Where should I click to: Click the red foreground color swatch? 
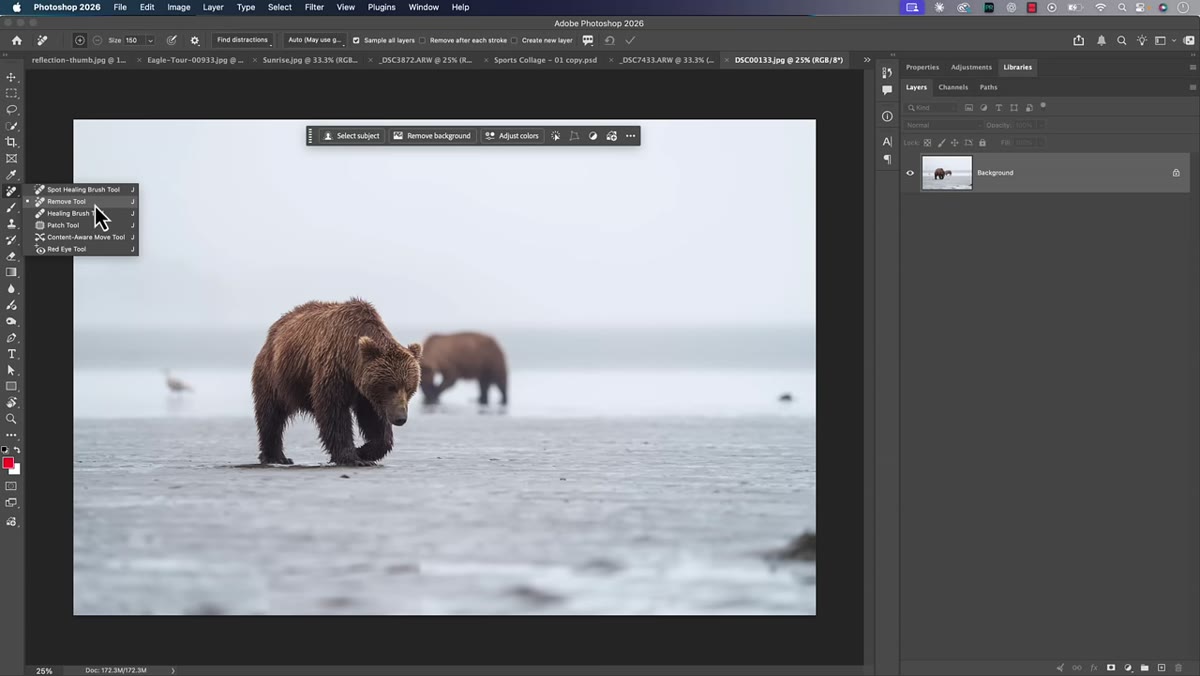[x=8, y=463]
